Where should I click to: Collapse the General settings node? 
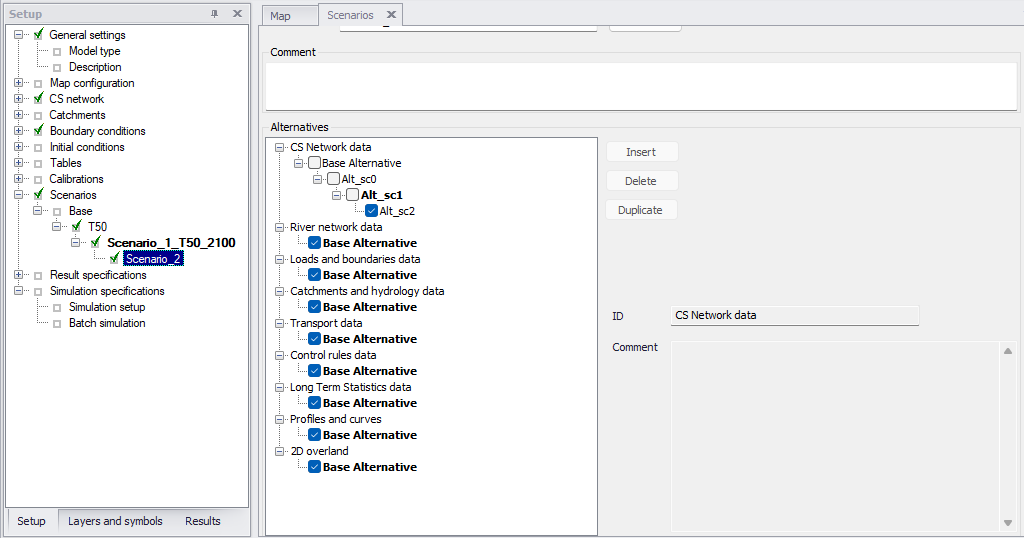pos(18,35)
